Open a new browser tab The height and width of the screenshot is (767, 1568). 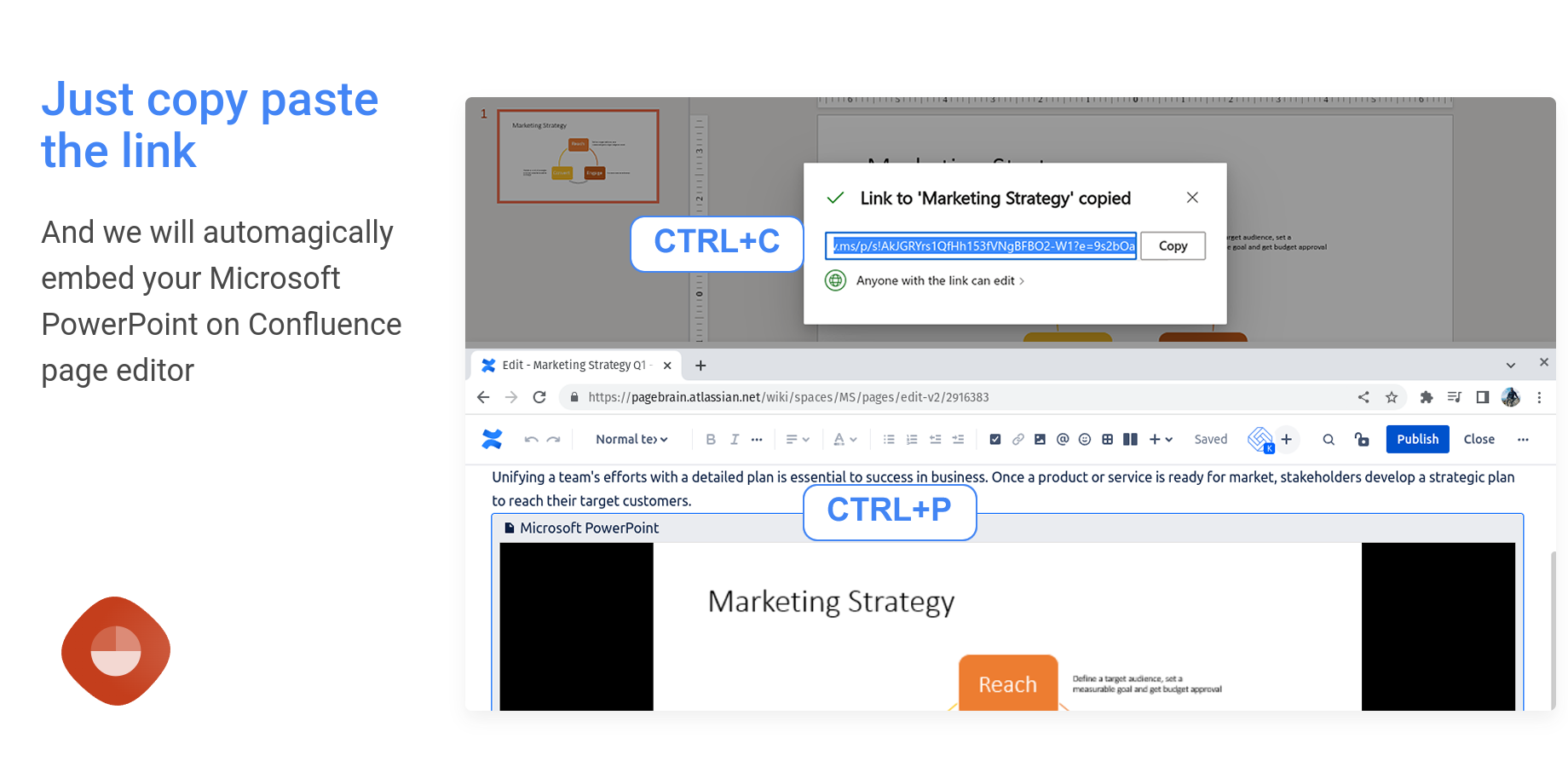click(700, 366)
